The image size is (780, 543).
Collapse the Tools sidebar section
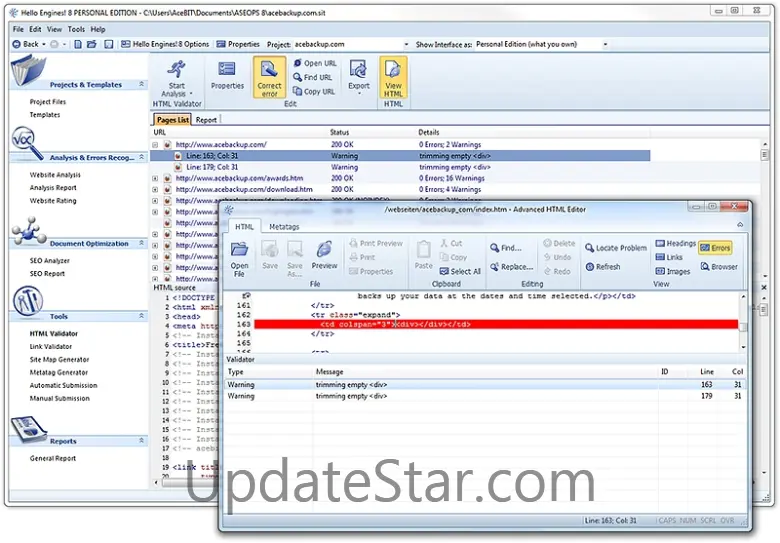[x=141, y=316]
